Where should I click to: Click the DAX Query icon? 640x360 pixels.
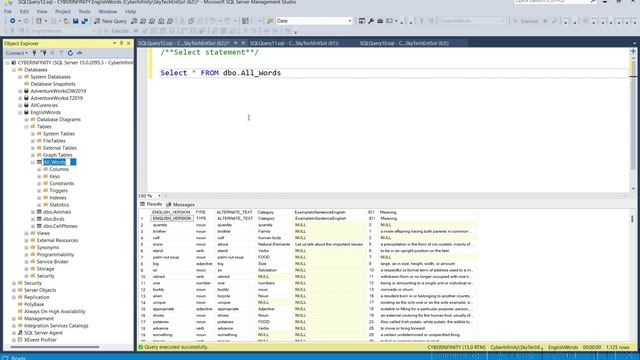(170, 21)
